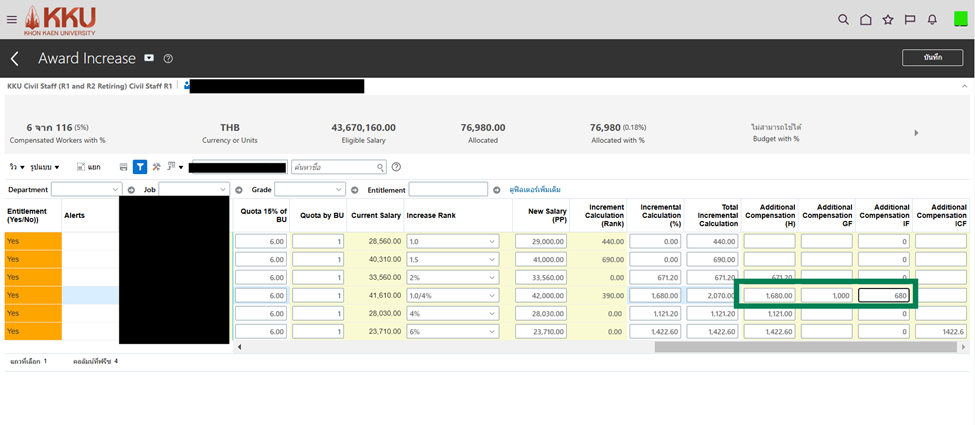Screen dimensions: 975x425
Task: Click the save button at top right
Action: (x=932, y=58)
